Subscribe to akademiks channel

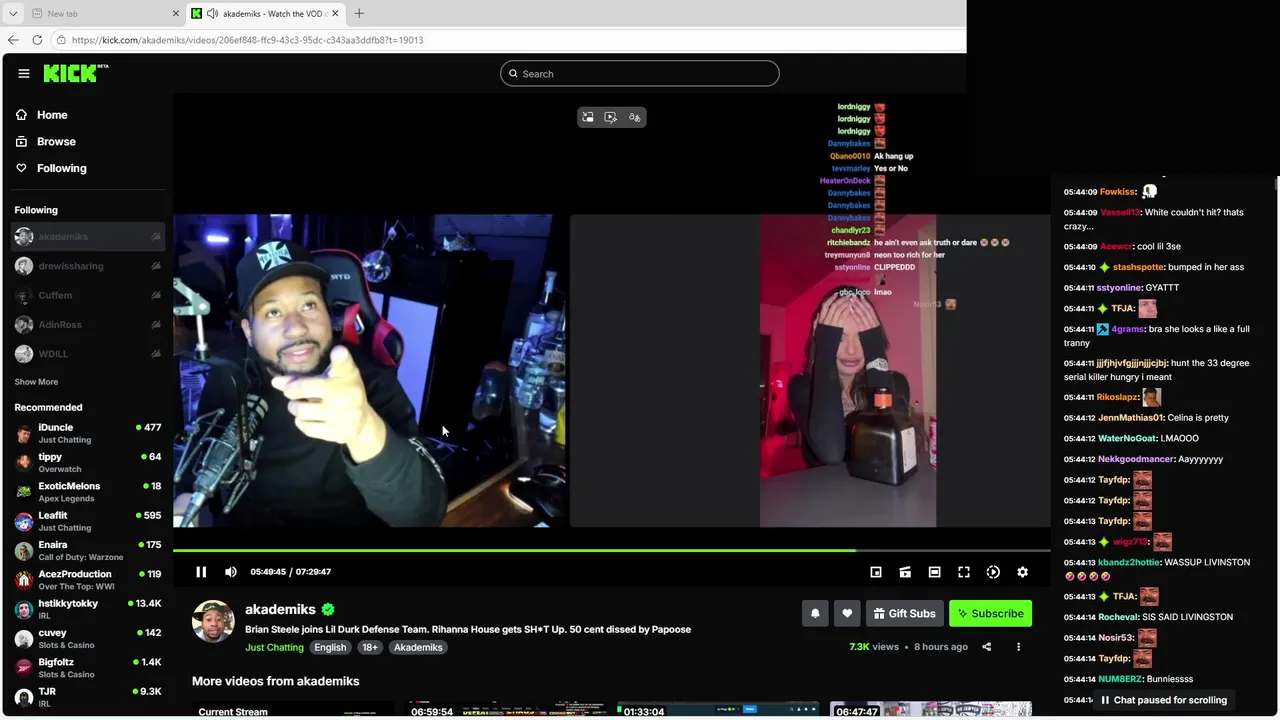coord(990,613)
